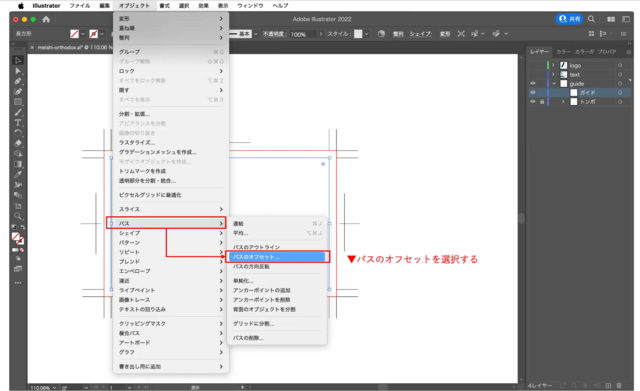The image size is (640, 391).
Task: Click the 変形 button in the control bar
Action: 445,34
